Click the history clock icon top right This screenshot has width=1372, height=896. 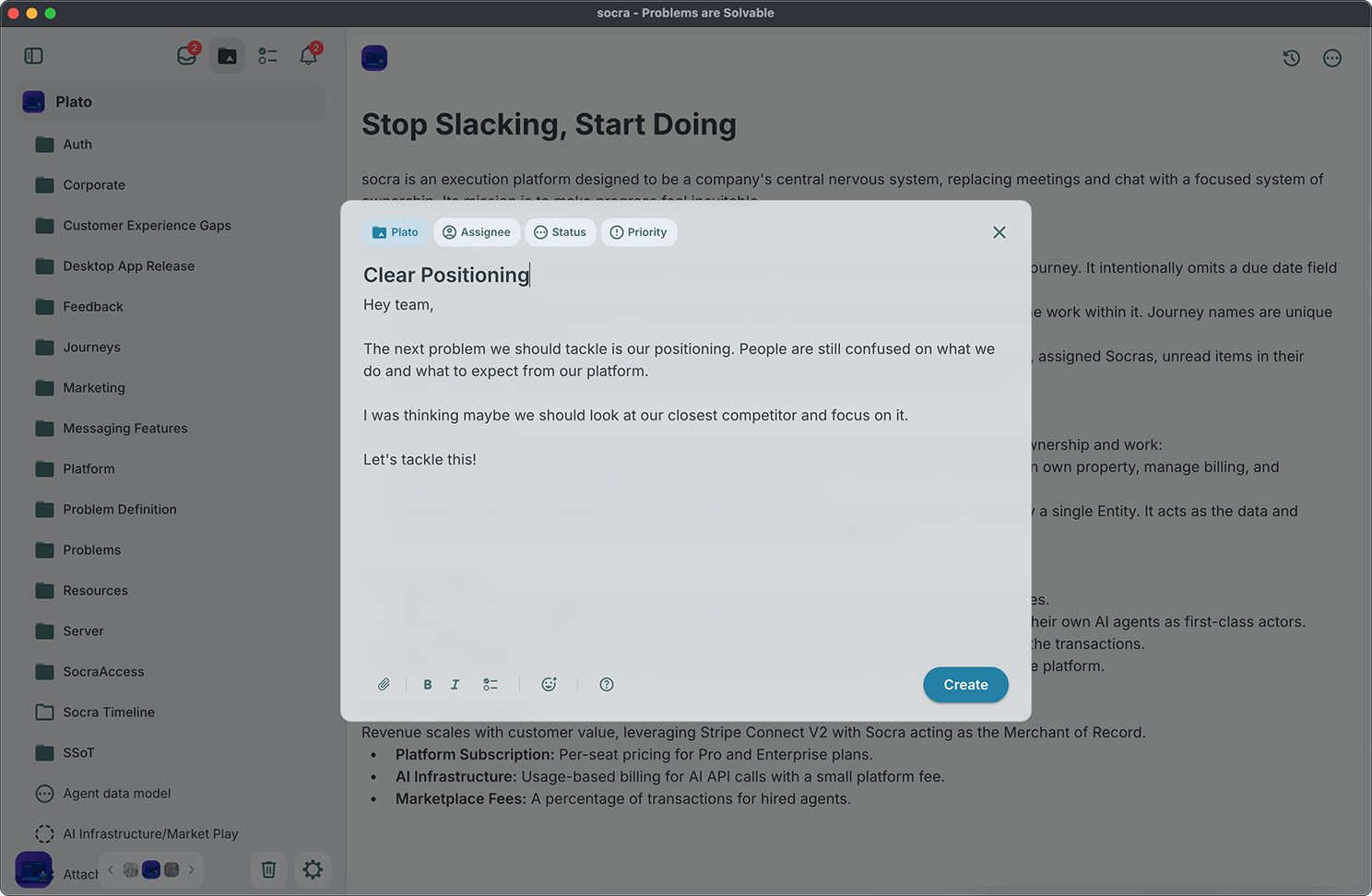coord(1291,57)
